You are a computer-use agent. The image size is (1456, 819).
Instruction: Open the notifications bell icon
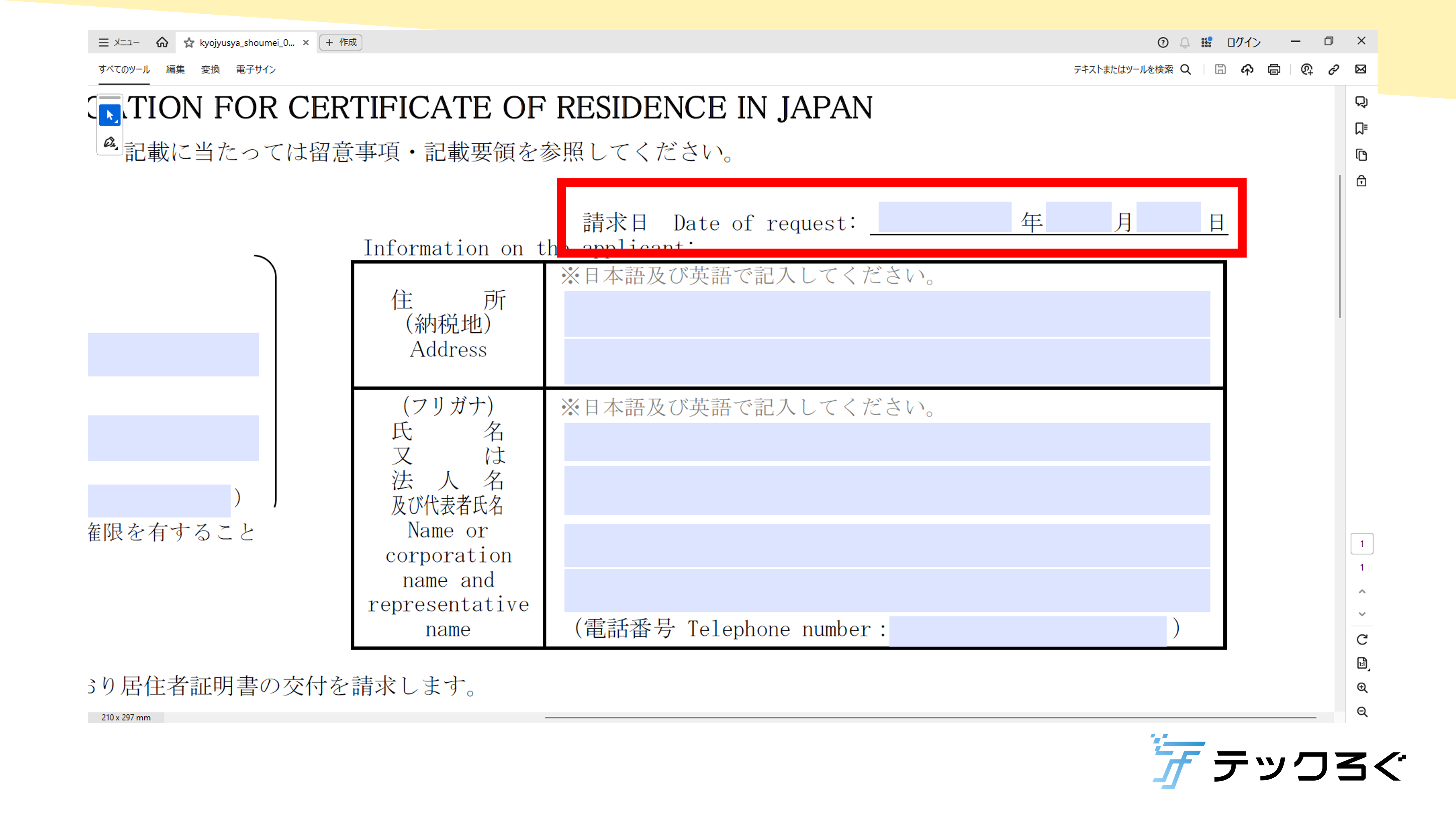[x=1185, y=42]
